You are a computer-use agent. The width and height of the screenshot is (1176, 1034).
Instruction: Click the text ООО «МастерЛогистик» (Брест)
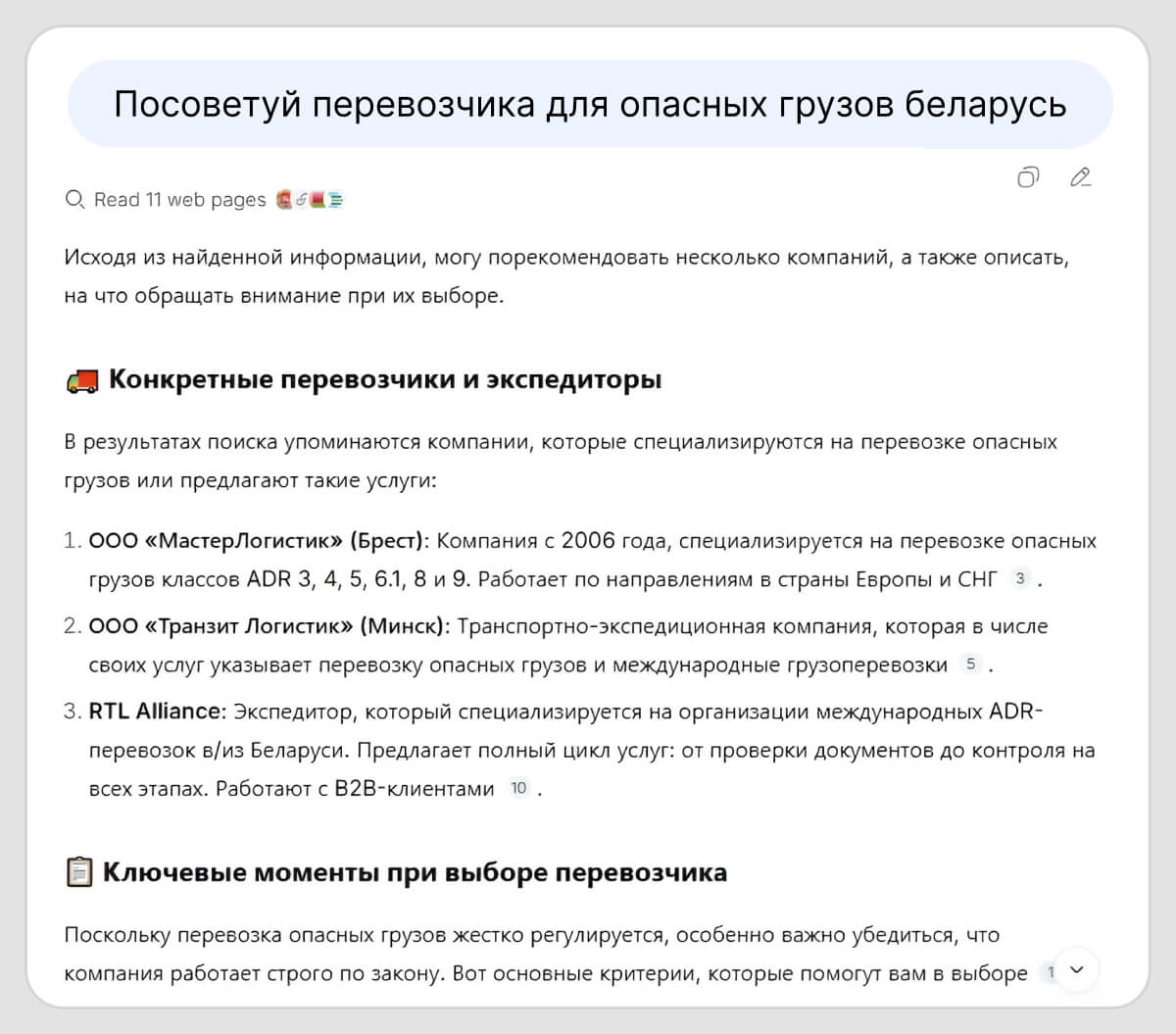(259, 540)
